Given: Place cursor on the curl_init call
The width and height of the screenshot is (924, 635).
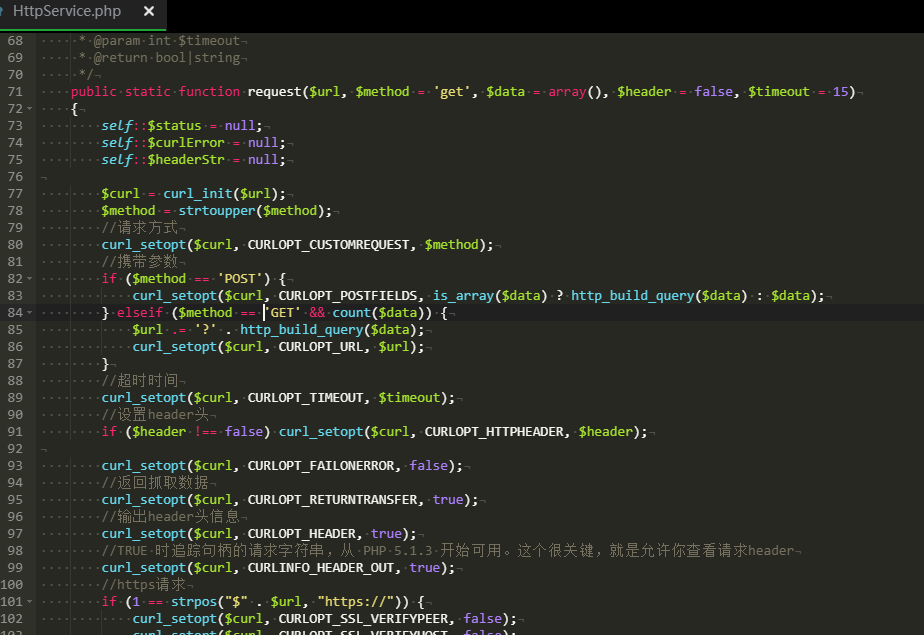Looking at the screenshot, I should pos(197,193).
